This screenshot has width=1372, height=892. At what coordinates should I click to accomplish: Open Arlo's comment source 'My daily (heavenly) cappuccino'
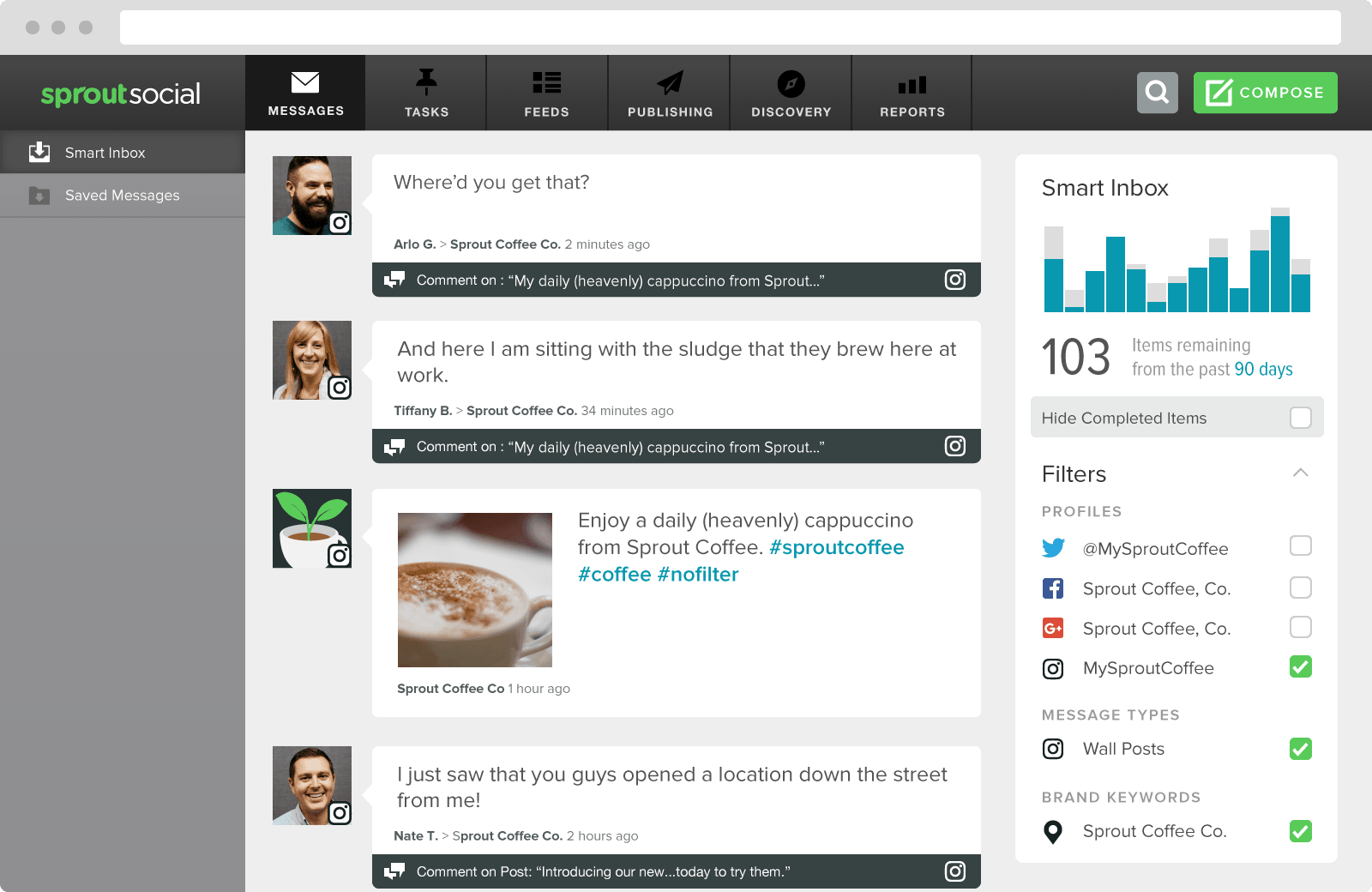(677, 280)
